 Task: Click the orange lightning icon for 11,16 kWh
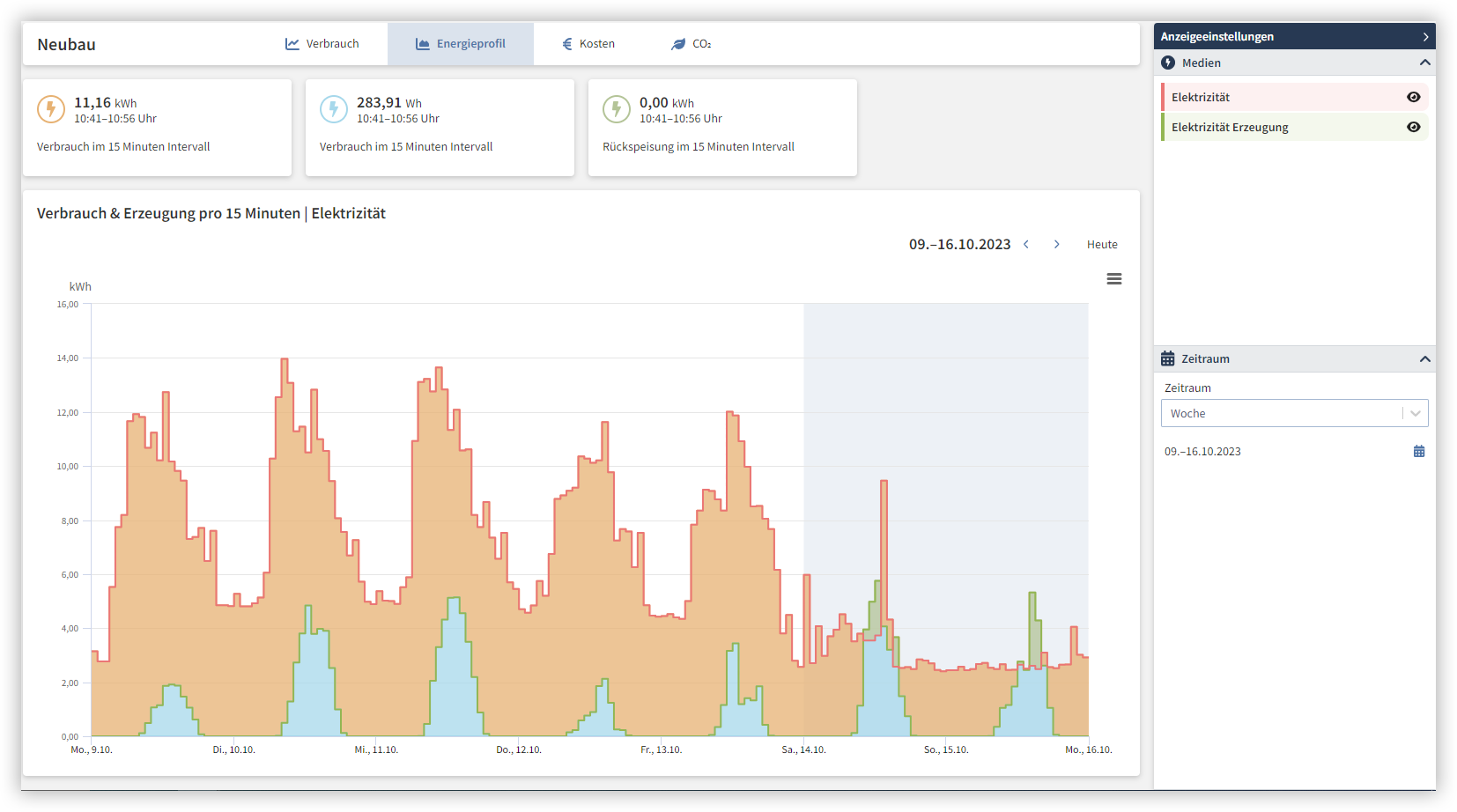click(51, 109)
